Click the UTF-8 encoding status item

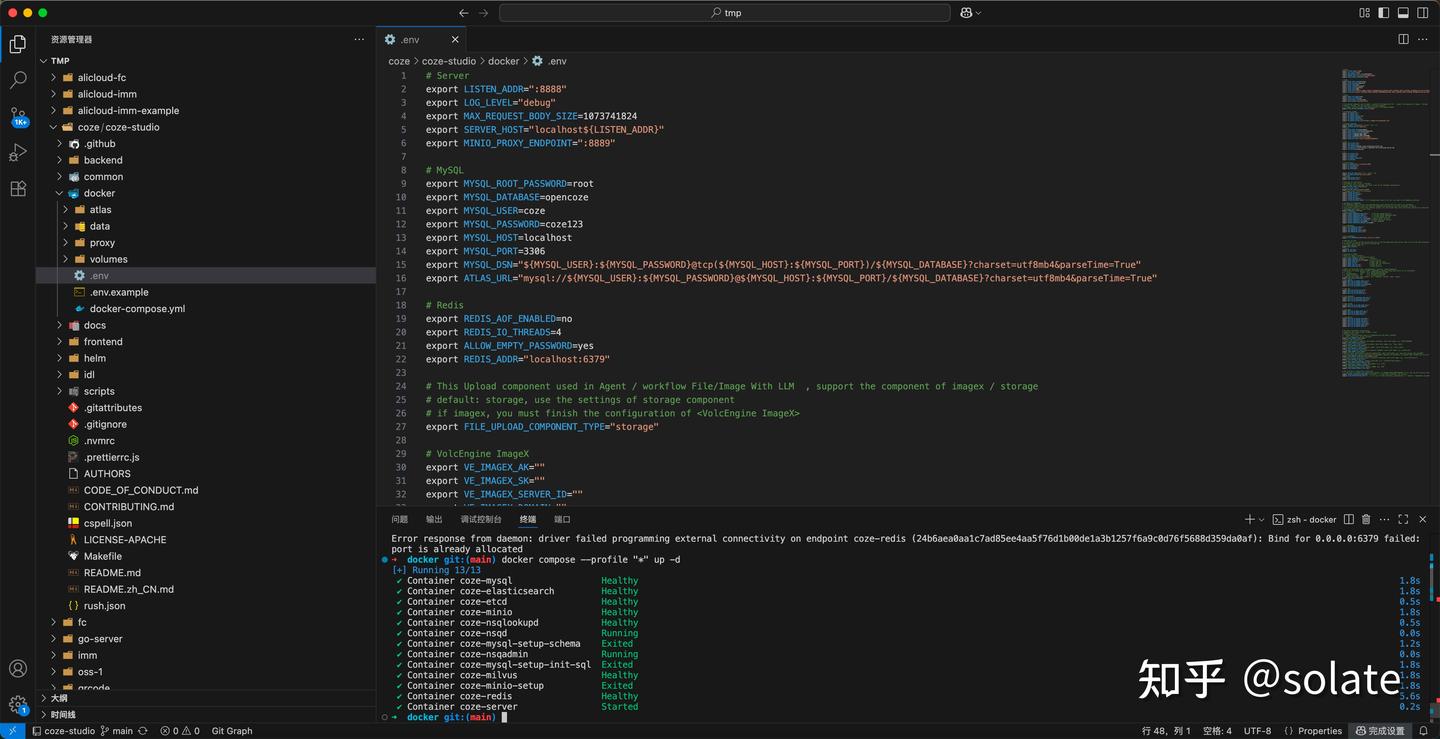pos(1257,731)
